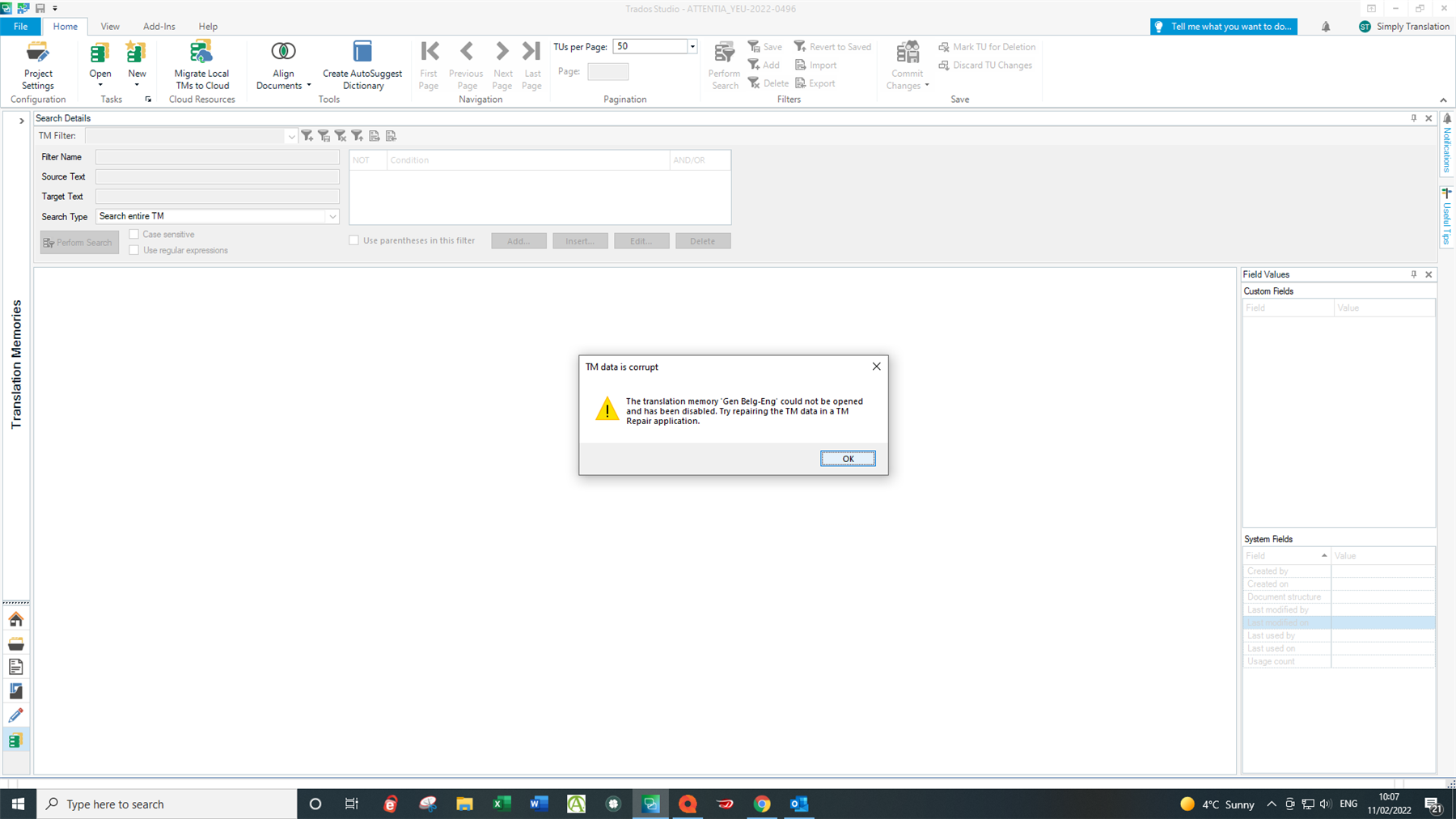
Task: Toggle Use regular expressions checkbox
Action: (x=134, y=250)
